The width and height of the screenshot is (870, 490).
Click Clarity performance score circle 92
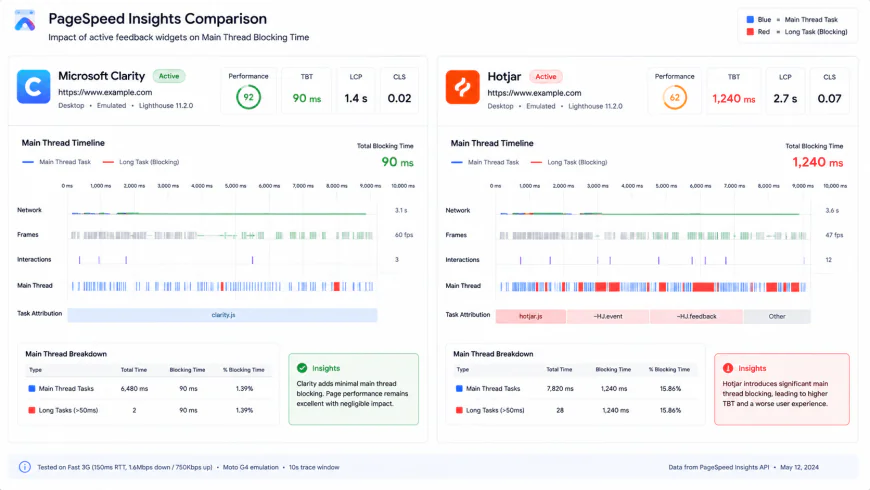coord(248,97)
